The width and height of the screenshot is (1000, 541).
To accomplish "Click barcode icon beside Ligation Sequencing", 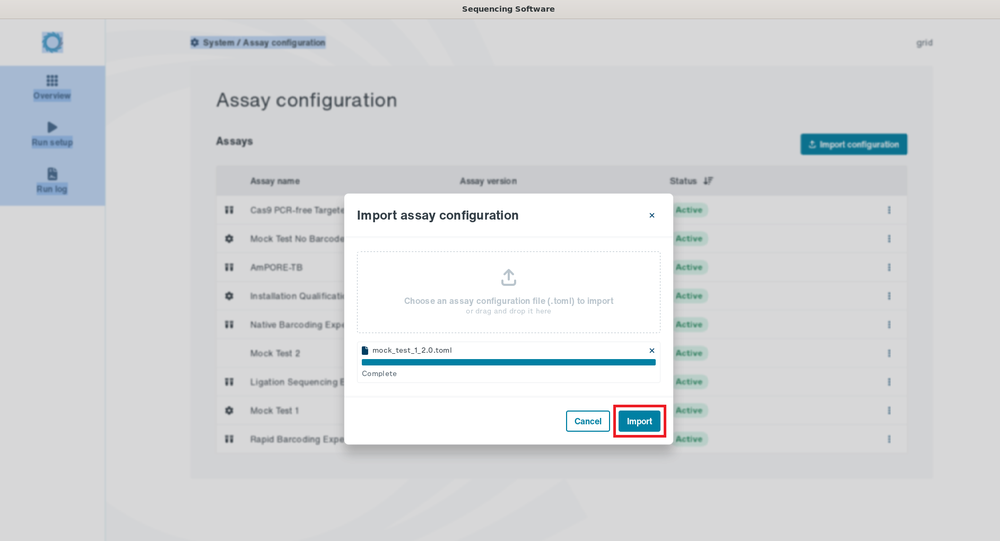I will coord(229,382).
